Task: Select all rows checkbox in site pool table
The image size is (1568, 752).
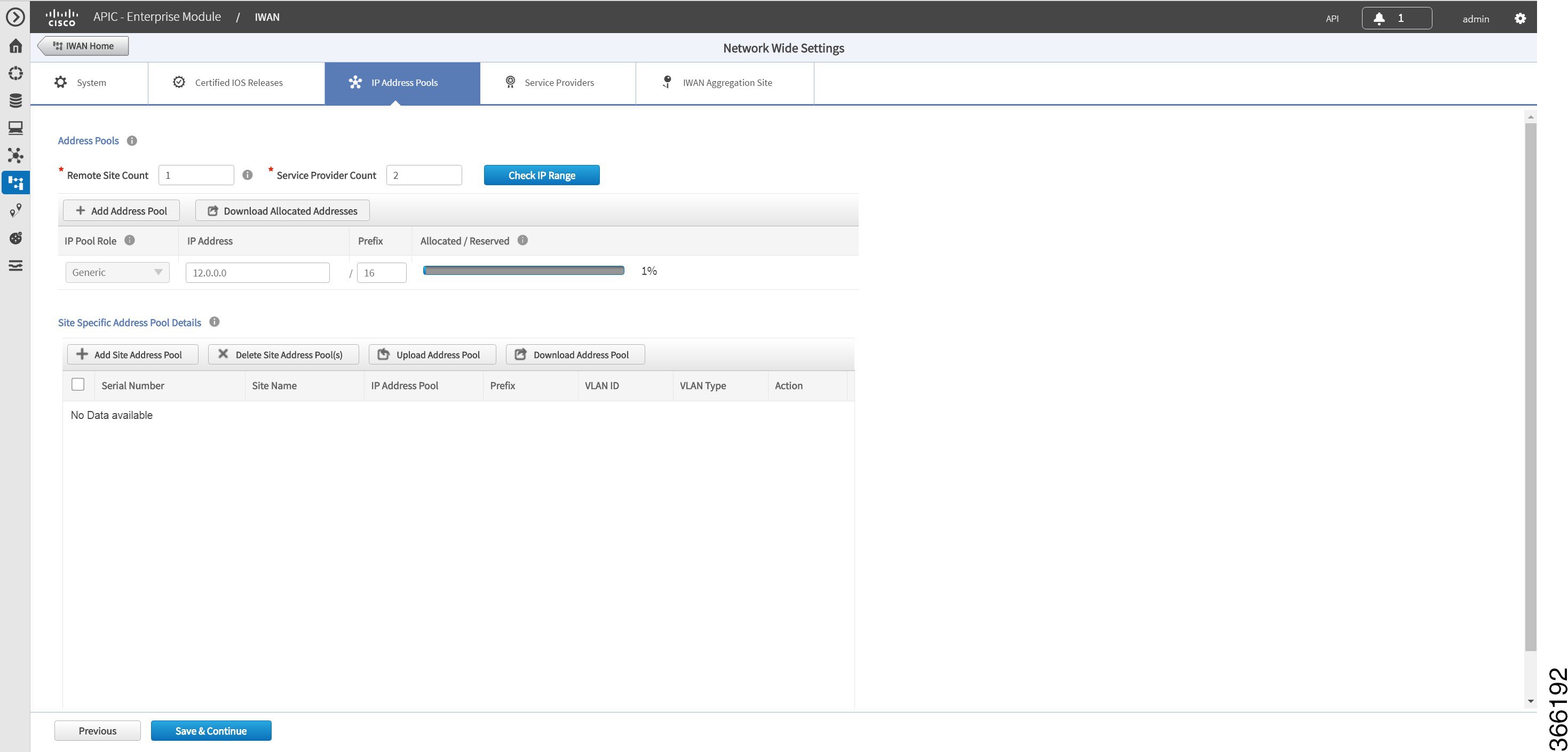Action: [x=78, y=384]
